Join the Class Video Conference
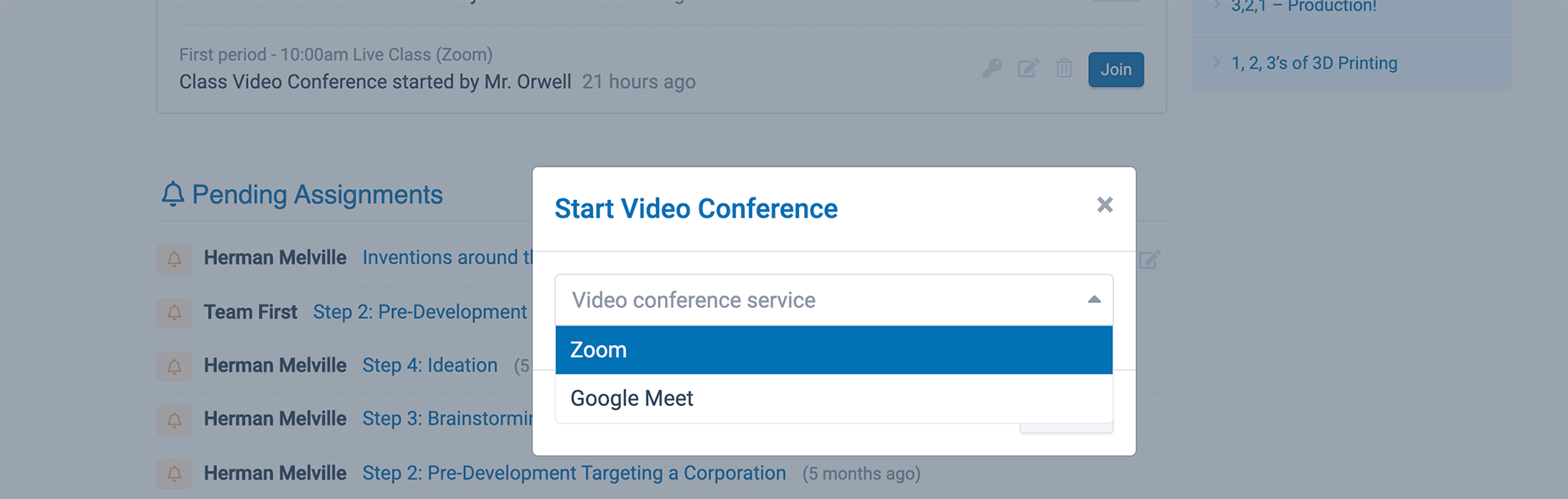The width and height of the screenshot is (1568, 499). point(1116,69)
